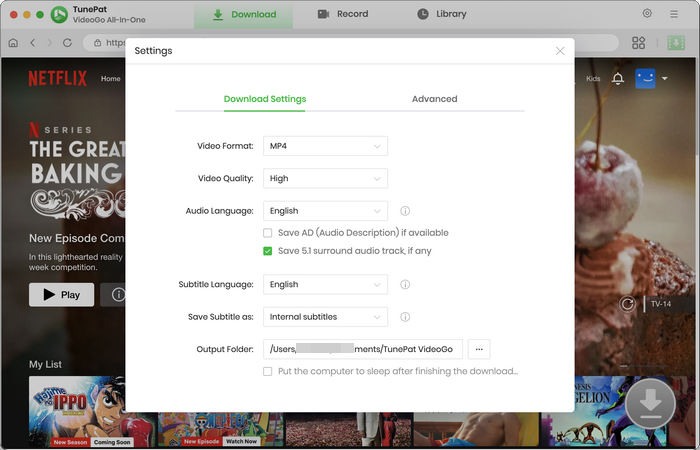Open Netflix notifications bell
Image resolution: width=700 pixels, height=450 pixels.
[x=617, y=79]
